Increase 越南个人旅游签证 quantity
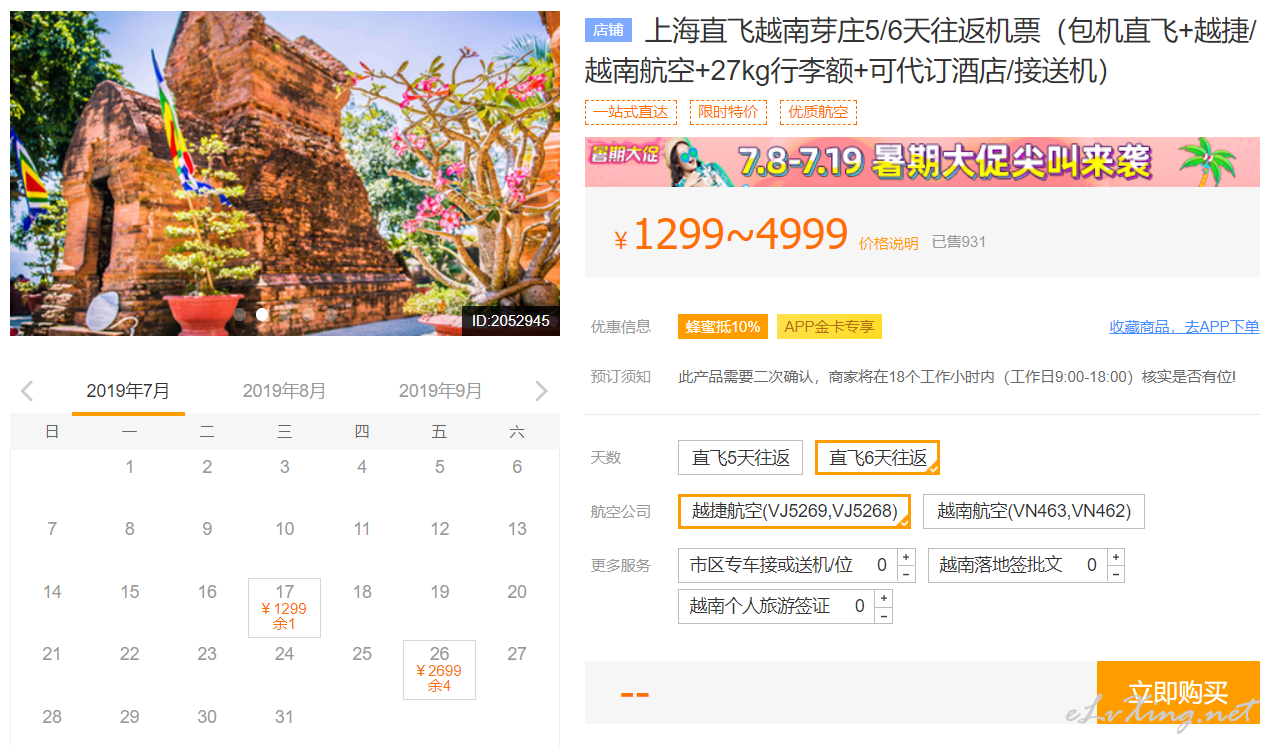Image resolution: width=1270 pixels, height=746 pixels. pos(884,598)
